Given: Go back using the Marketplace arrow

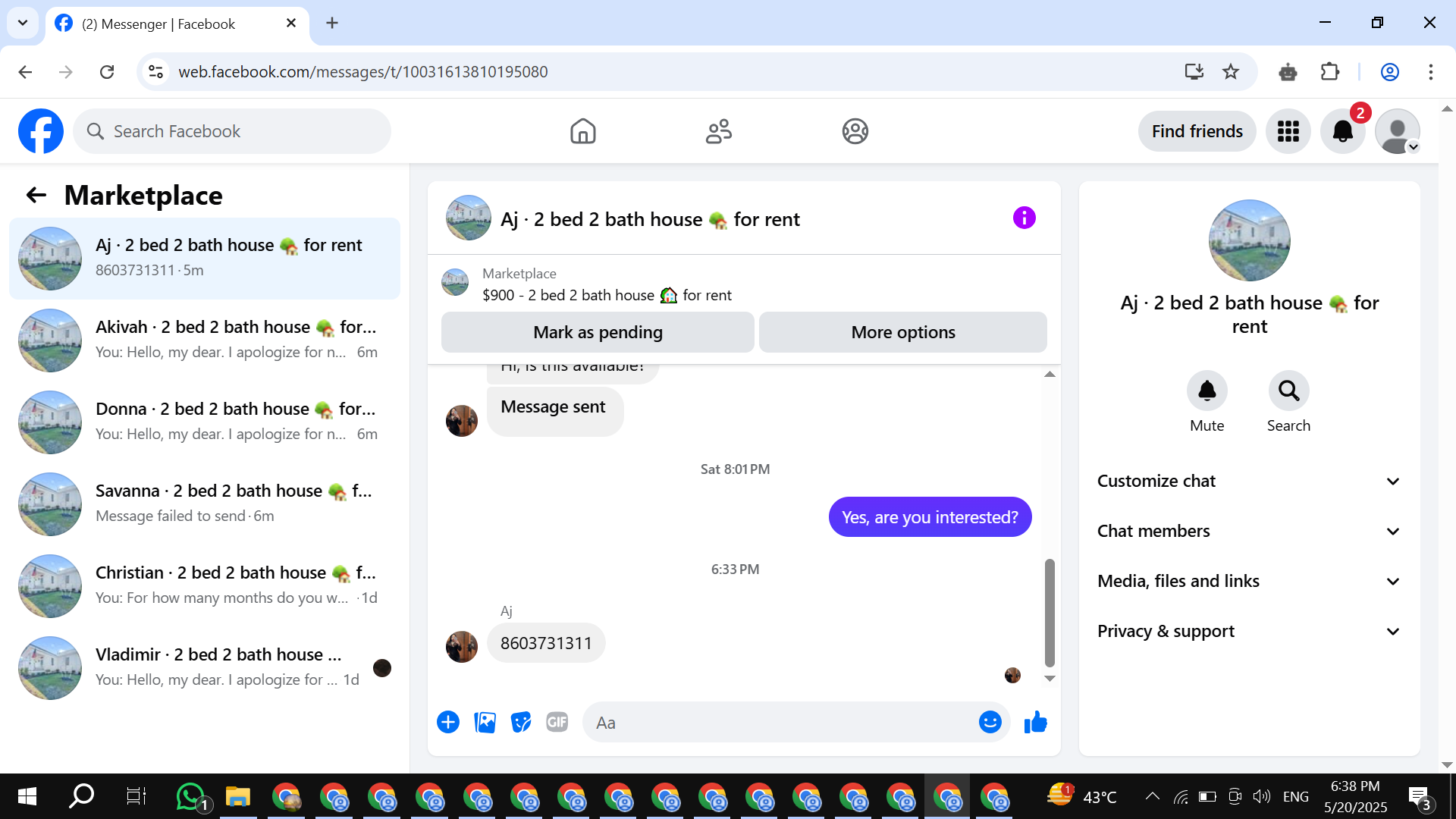Looking at the screenshot, I should point(36,196).
